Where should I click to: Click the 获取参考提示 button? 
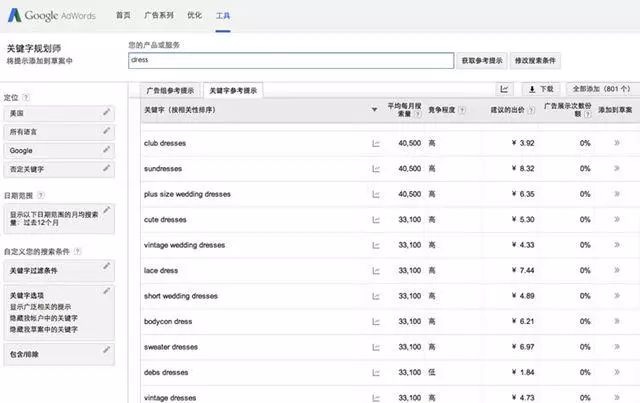pos(482,60)
